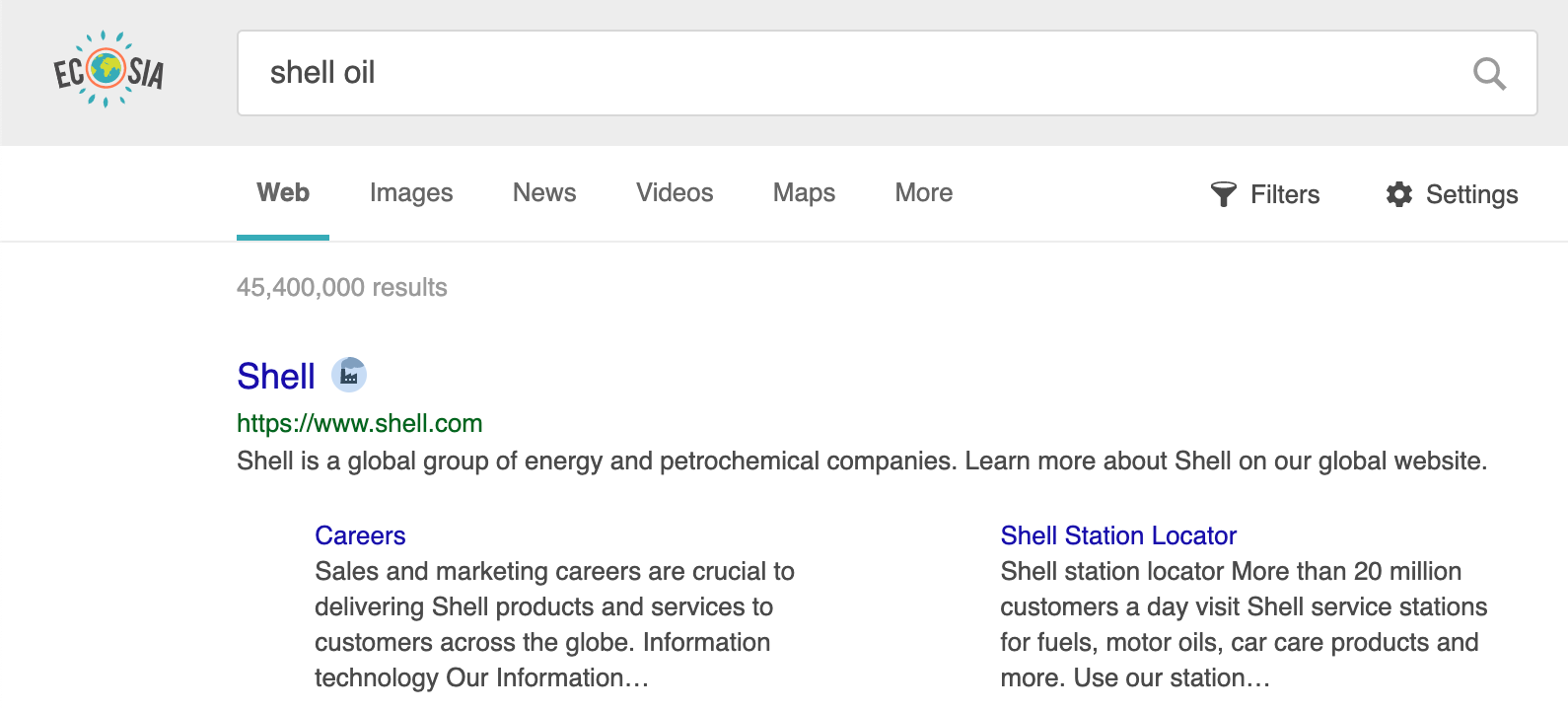Click the Ecosia logo
This screenshot has width=1568, height=710.
[108, 69]
